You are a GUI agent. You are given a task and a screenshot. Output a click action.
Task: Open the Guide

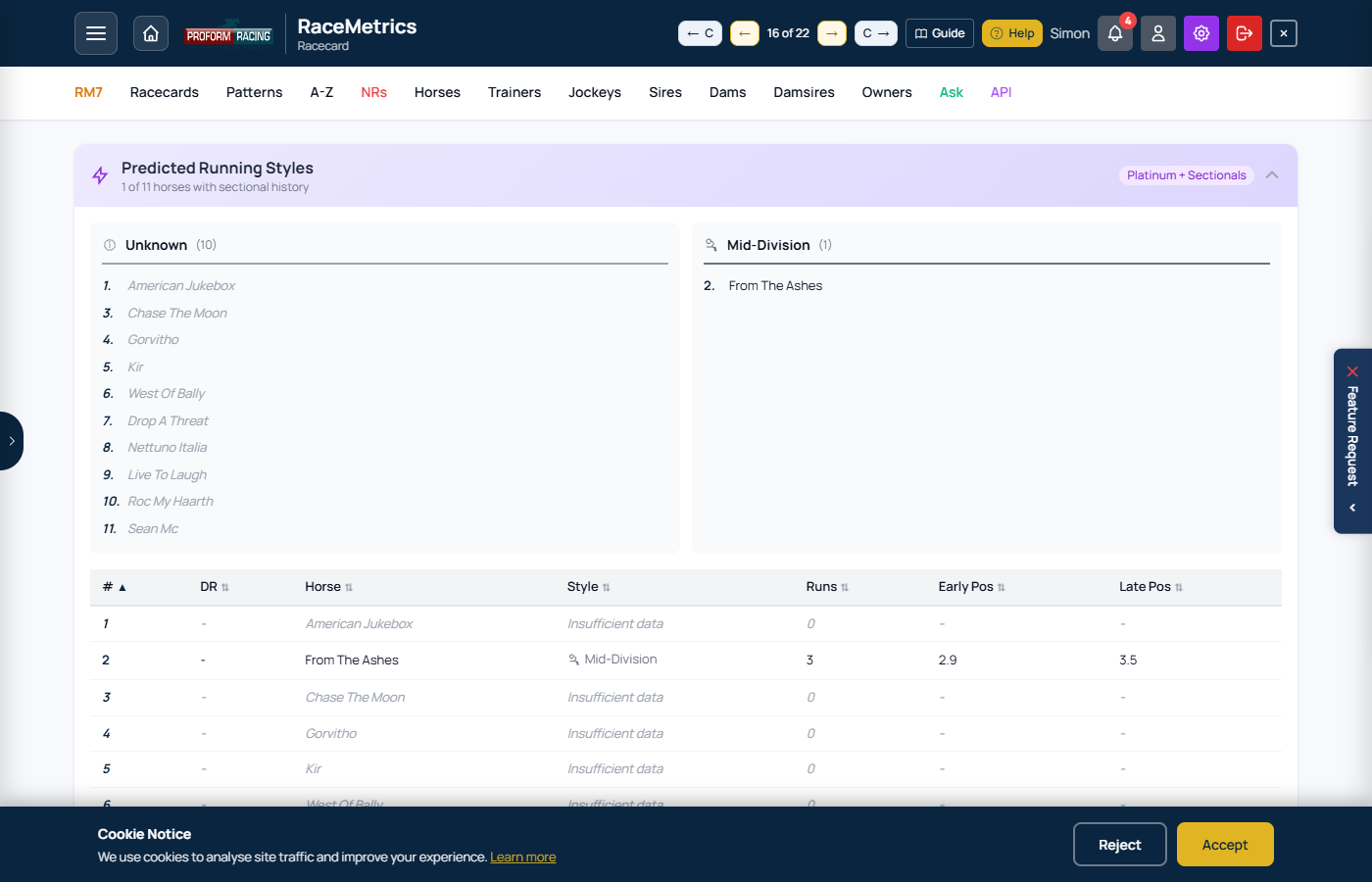pyautogui.click(x=939, y=32)
